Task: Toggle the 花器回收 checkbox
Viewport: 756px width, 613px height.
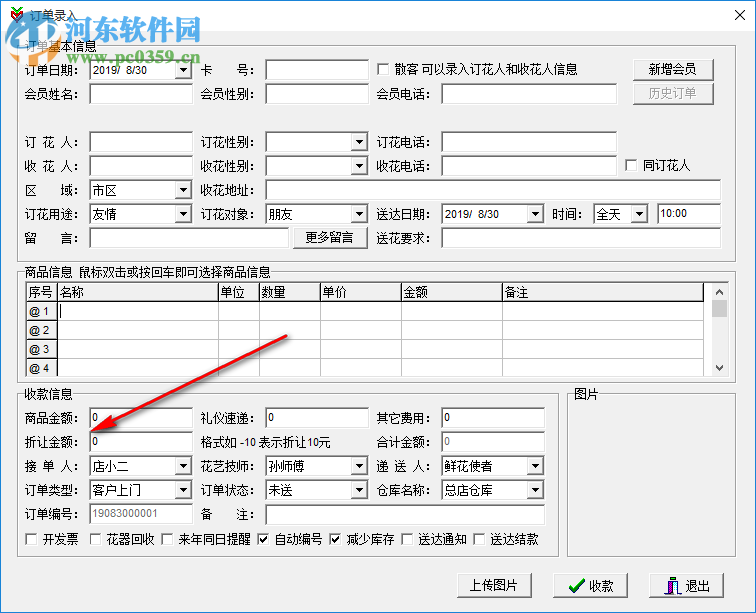Action: coord(95,539)
